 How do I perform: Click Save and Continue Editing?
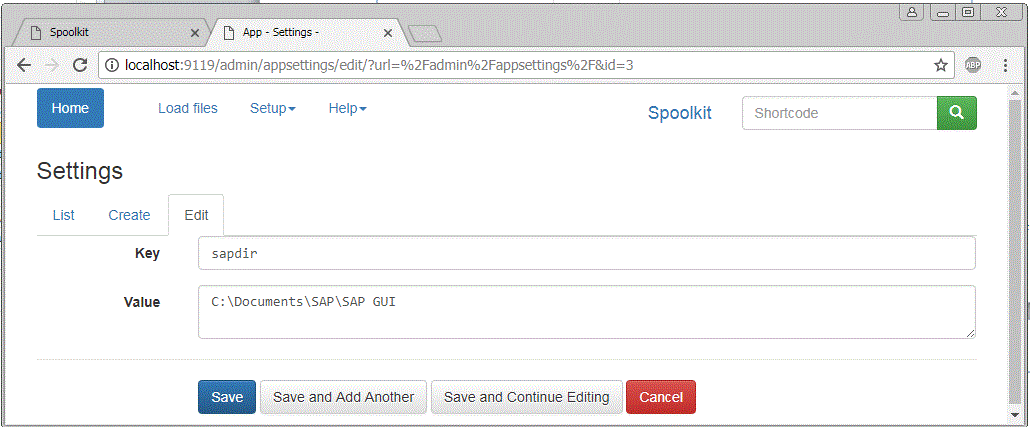point(526,397)
